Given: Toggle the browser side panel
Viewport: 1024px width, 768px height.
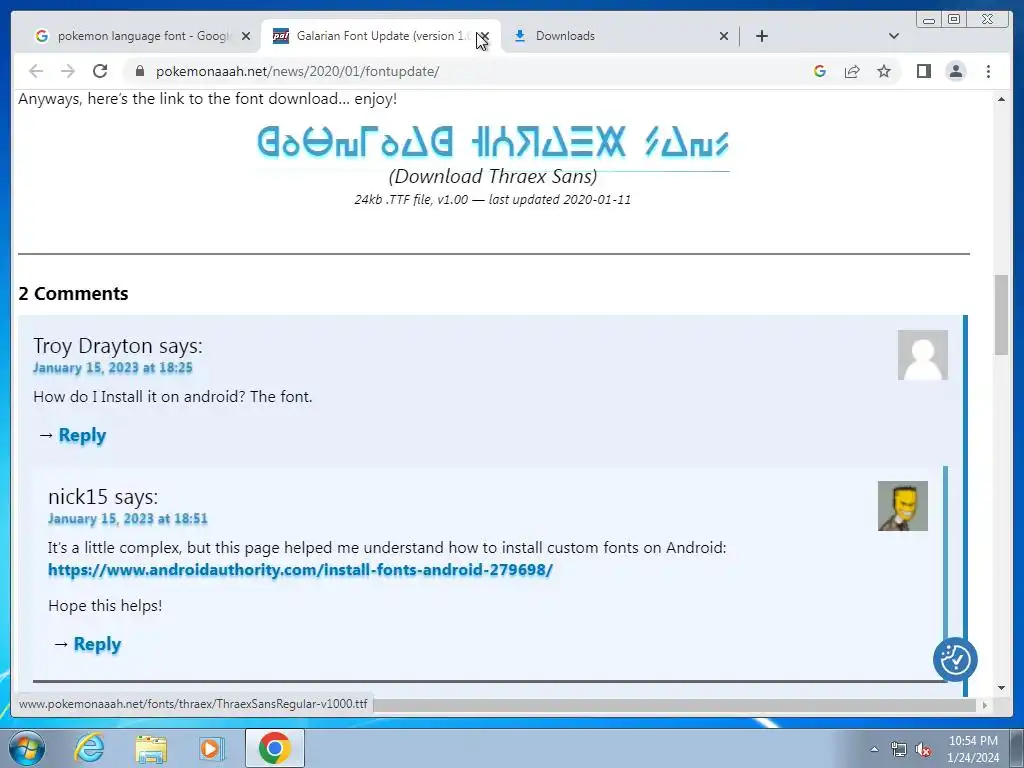Looking at the screenshot, I should (923, 71).
